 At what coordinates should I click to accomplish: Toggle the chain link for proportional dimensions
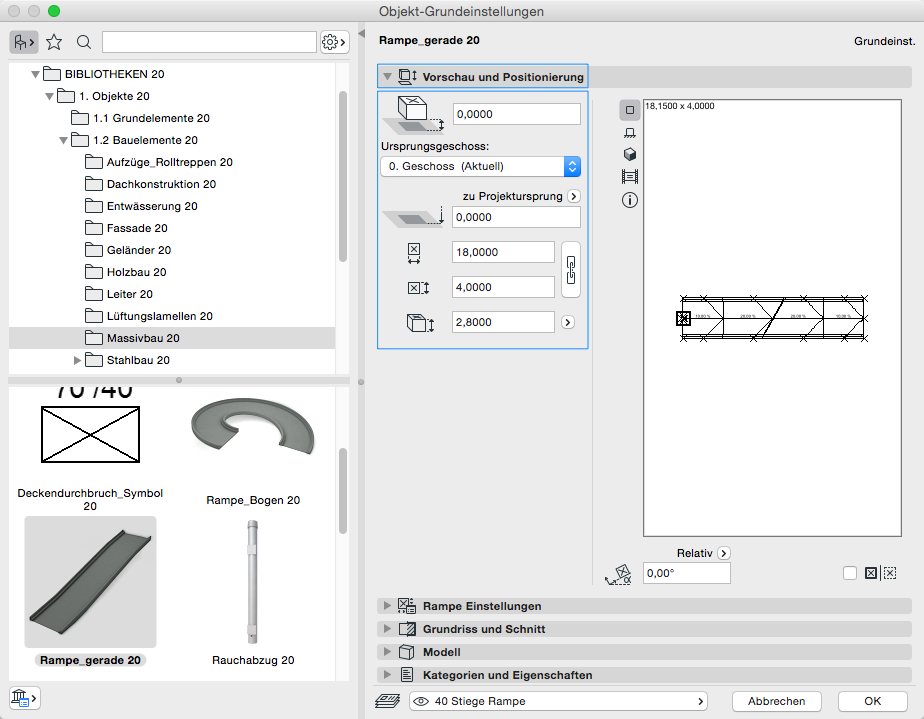click(x=571, y=270)
